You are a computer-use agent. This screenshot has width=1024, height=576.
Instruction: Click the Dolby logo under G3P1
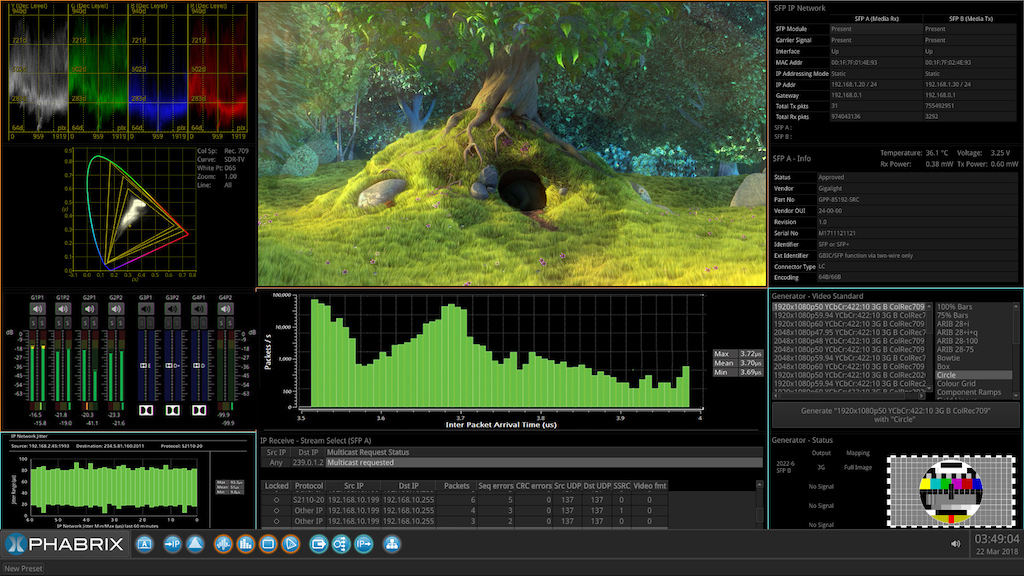(146, 410)
